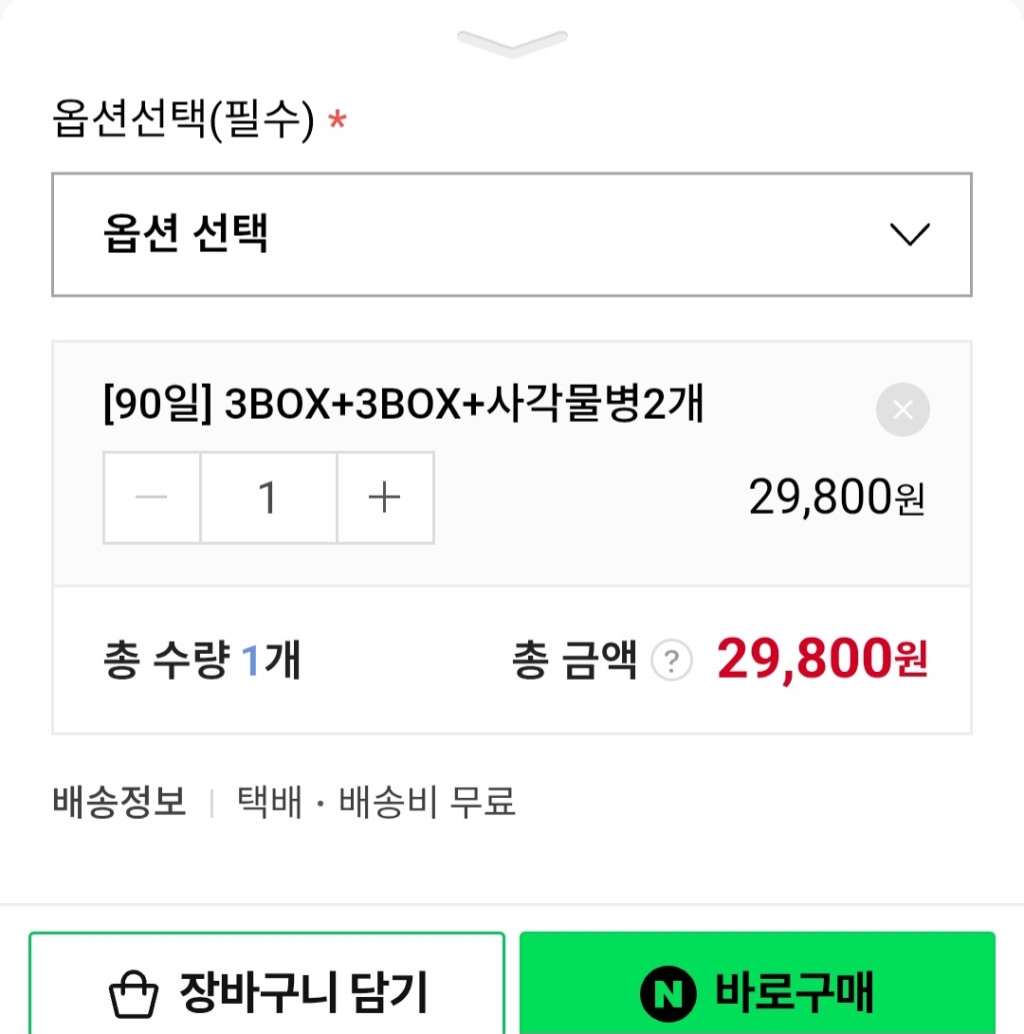Click the 택배 · 배송비 무료 shipping text
The width and height of the screenshot is (1024, 1034).
376,802
